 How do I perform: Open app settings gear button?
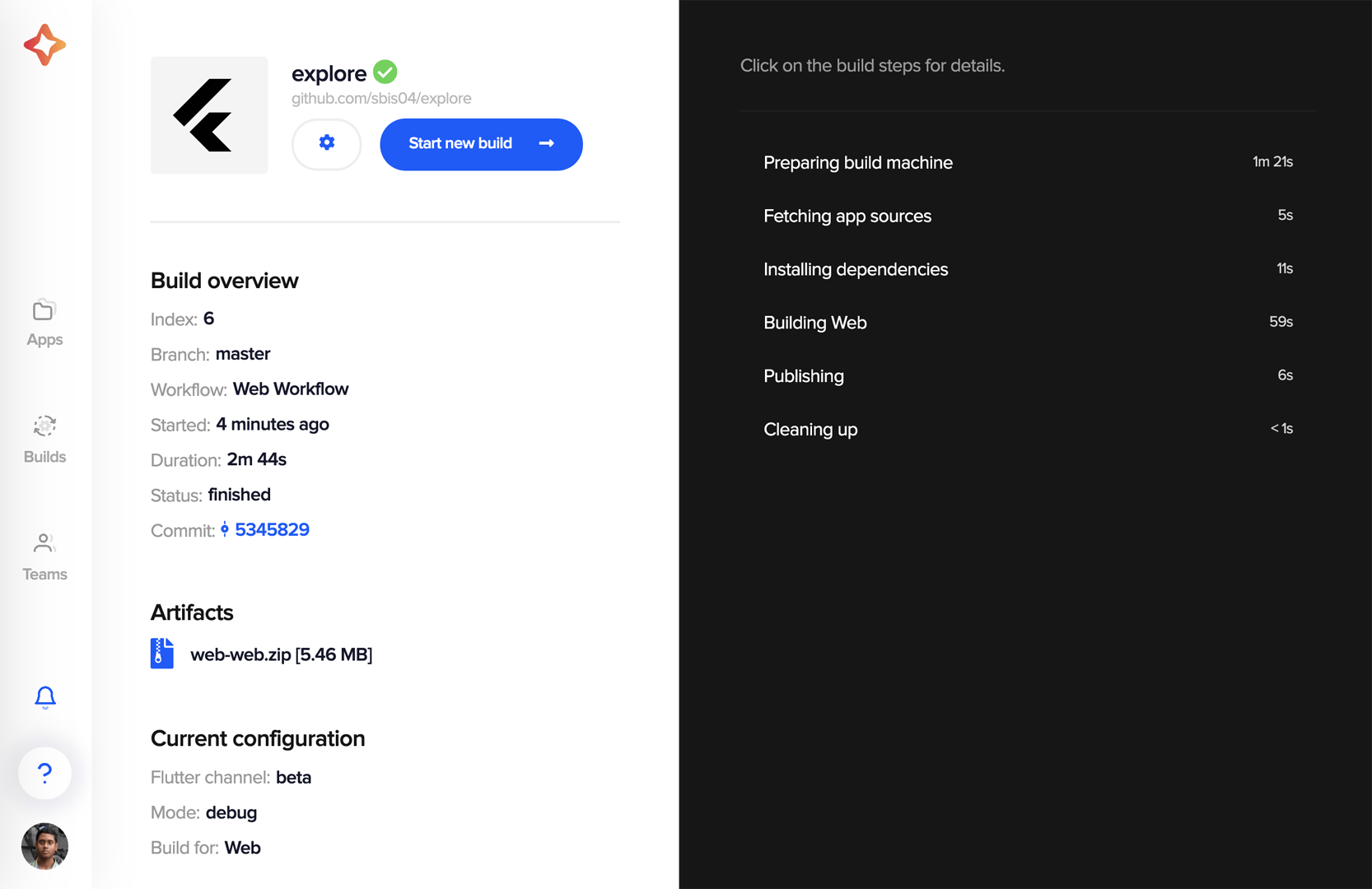tap(327, 144)
